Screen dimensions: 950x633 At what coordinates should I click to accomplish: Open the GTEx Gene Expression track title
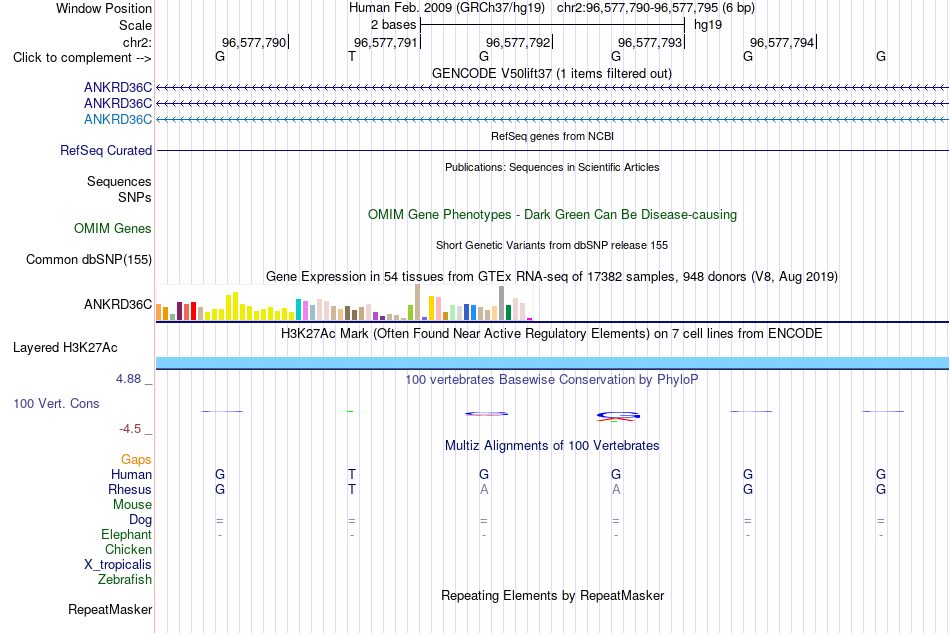click(x=552, y=277)
